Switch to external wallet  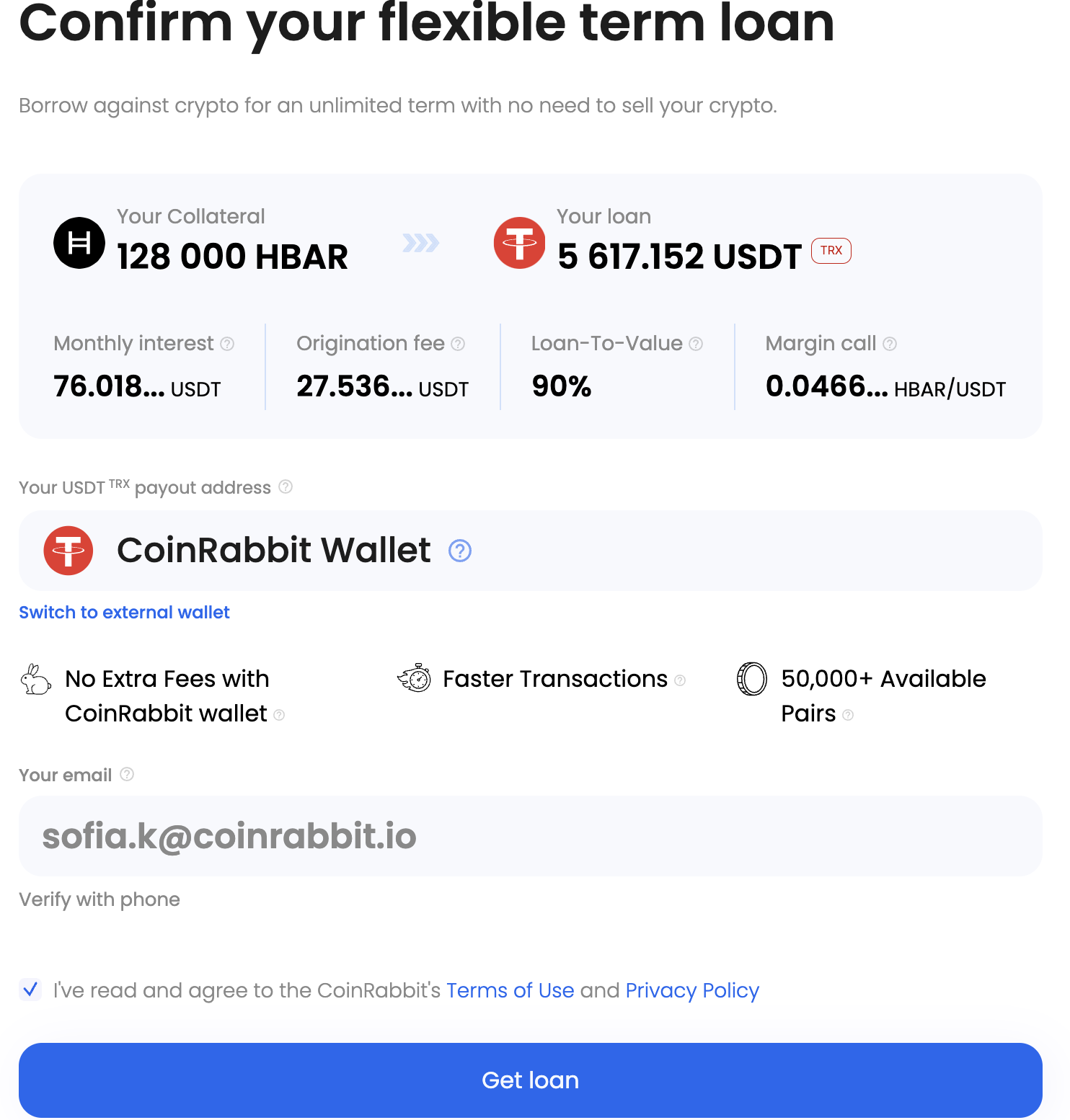click(123, 612)
